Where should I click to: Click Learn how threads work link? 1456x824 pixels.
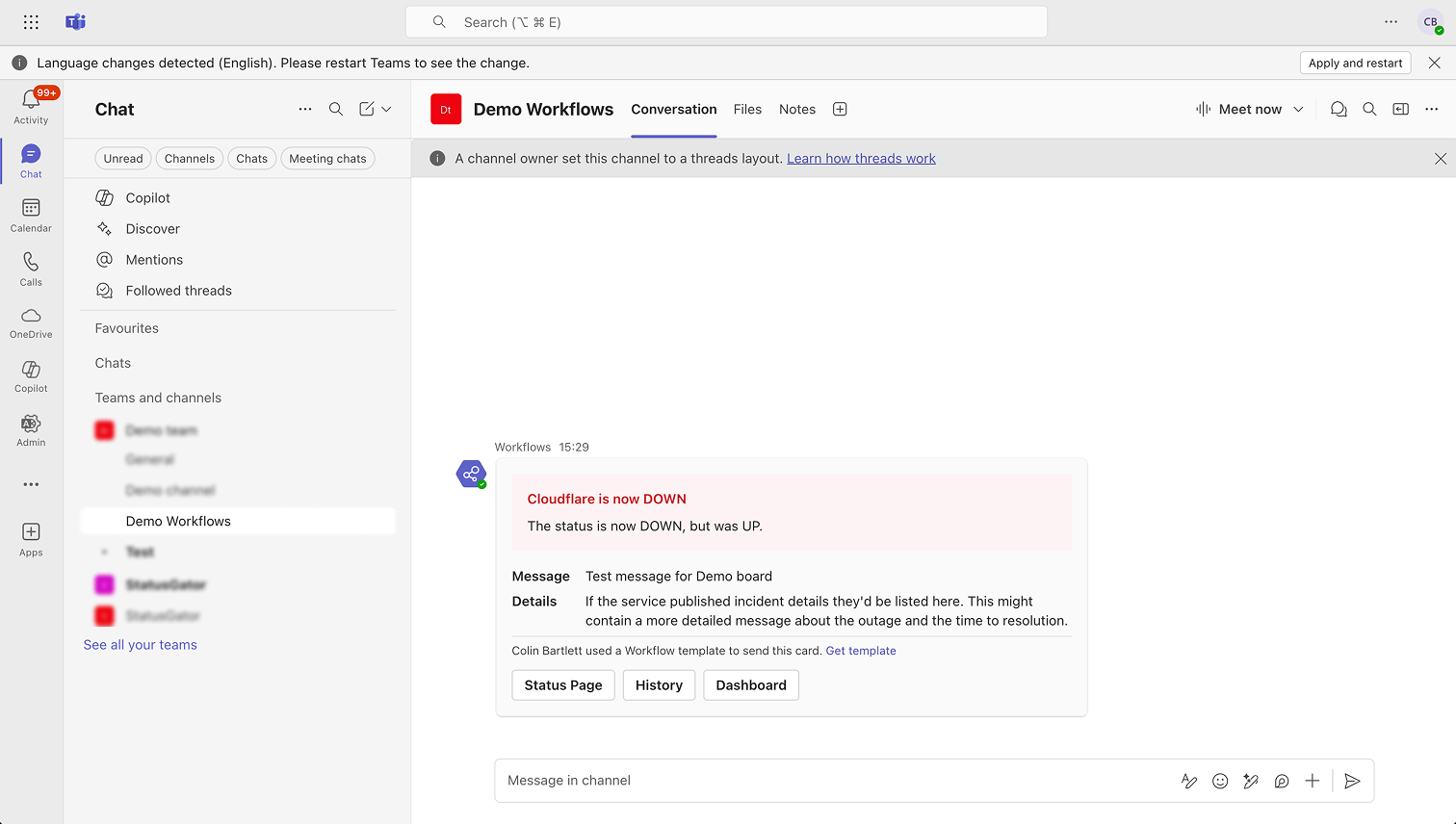pos(861,158)
